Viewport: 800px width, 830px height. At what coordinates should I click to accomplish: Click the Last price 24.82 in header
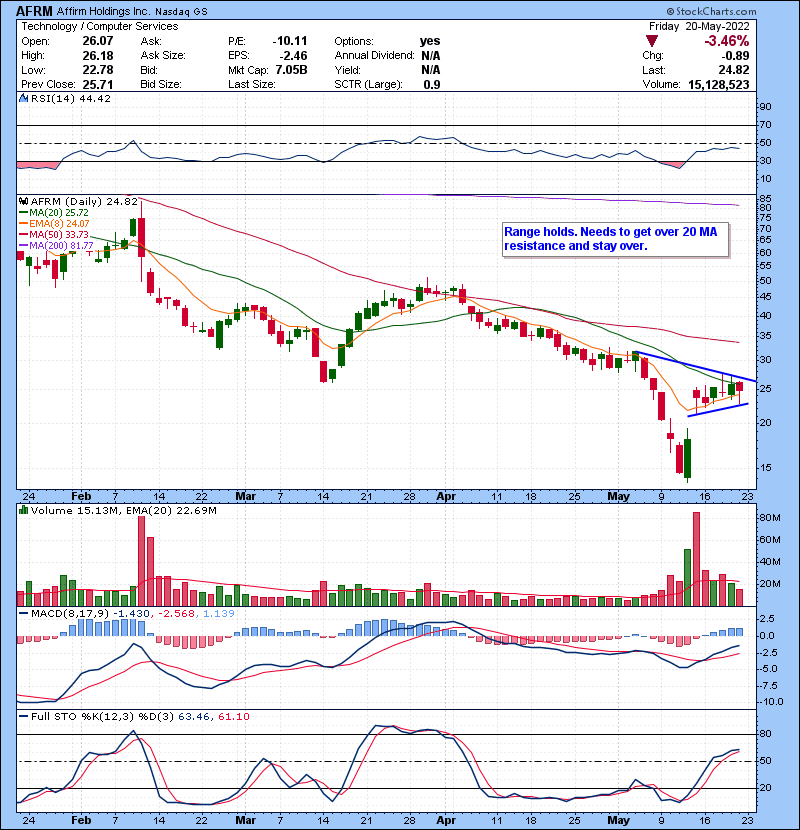[734, 70]
